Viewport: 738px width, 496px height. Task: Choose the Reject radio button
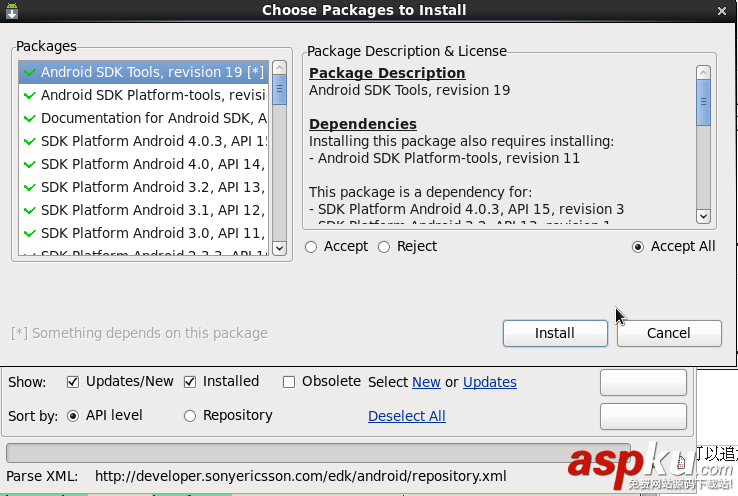pos(384,247)
